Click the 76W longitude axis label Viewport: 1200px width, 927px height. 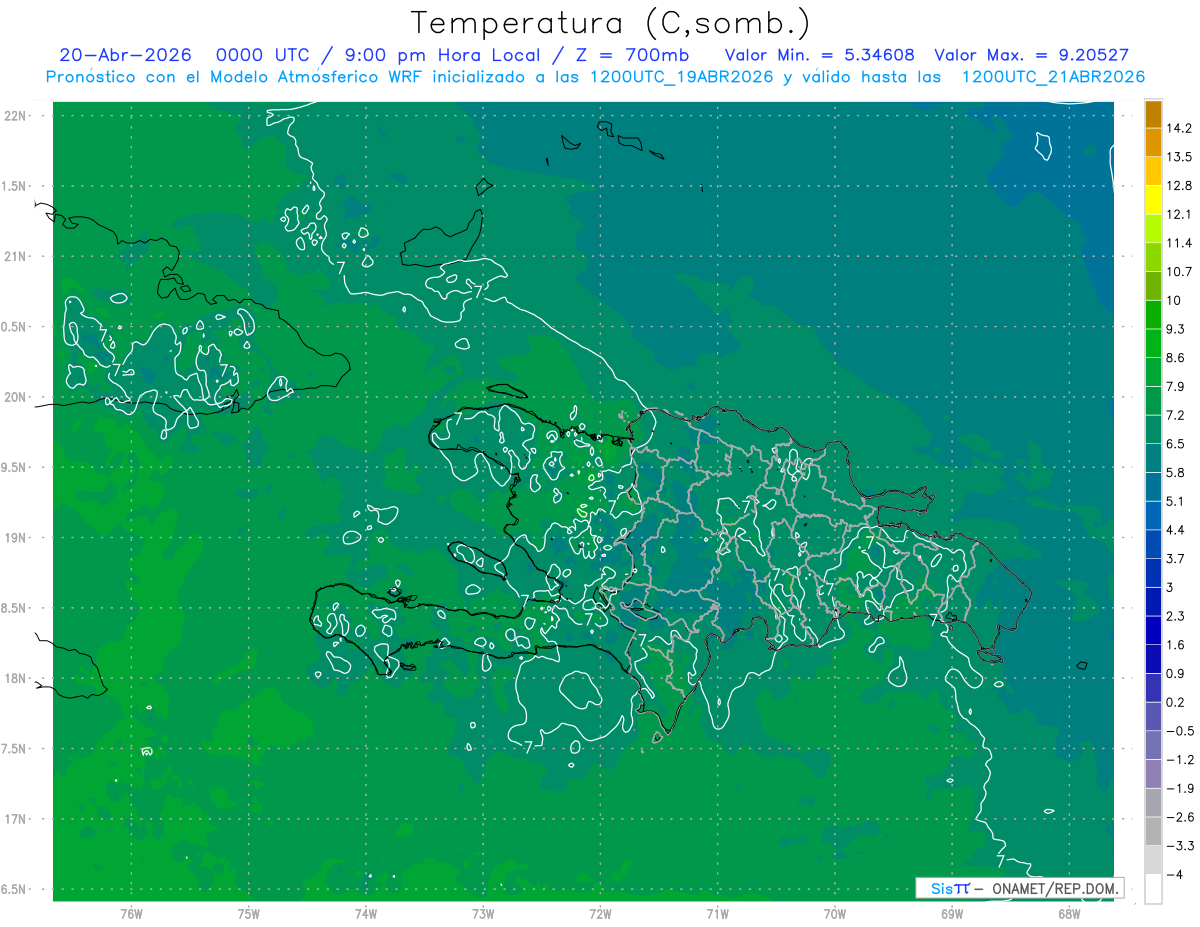click(131, 914)
